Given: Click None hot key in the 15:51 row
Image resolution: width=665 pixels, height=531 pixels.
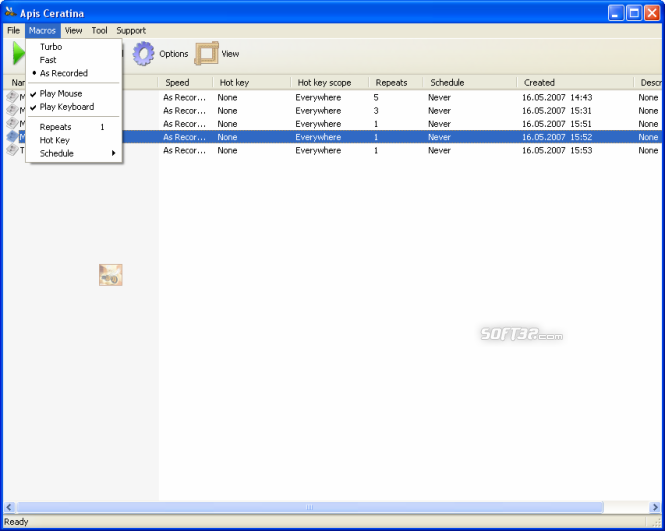Looking at the screenshot, I should tap(227, 123).
